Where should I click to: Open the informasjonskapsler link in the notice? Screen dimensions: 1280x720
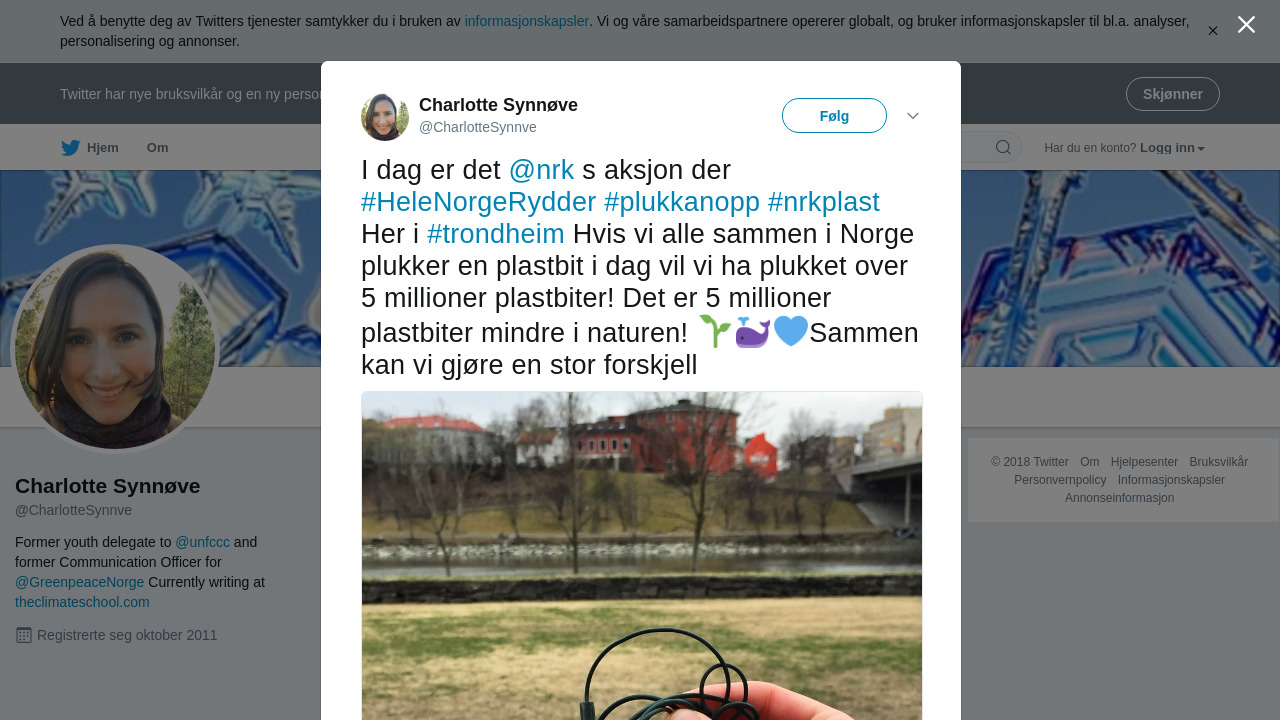coord(527,21)
